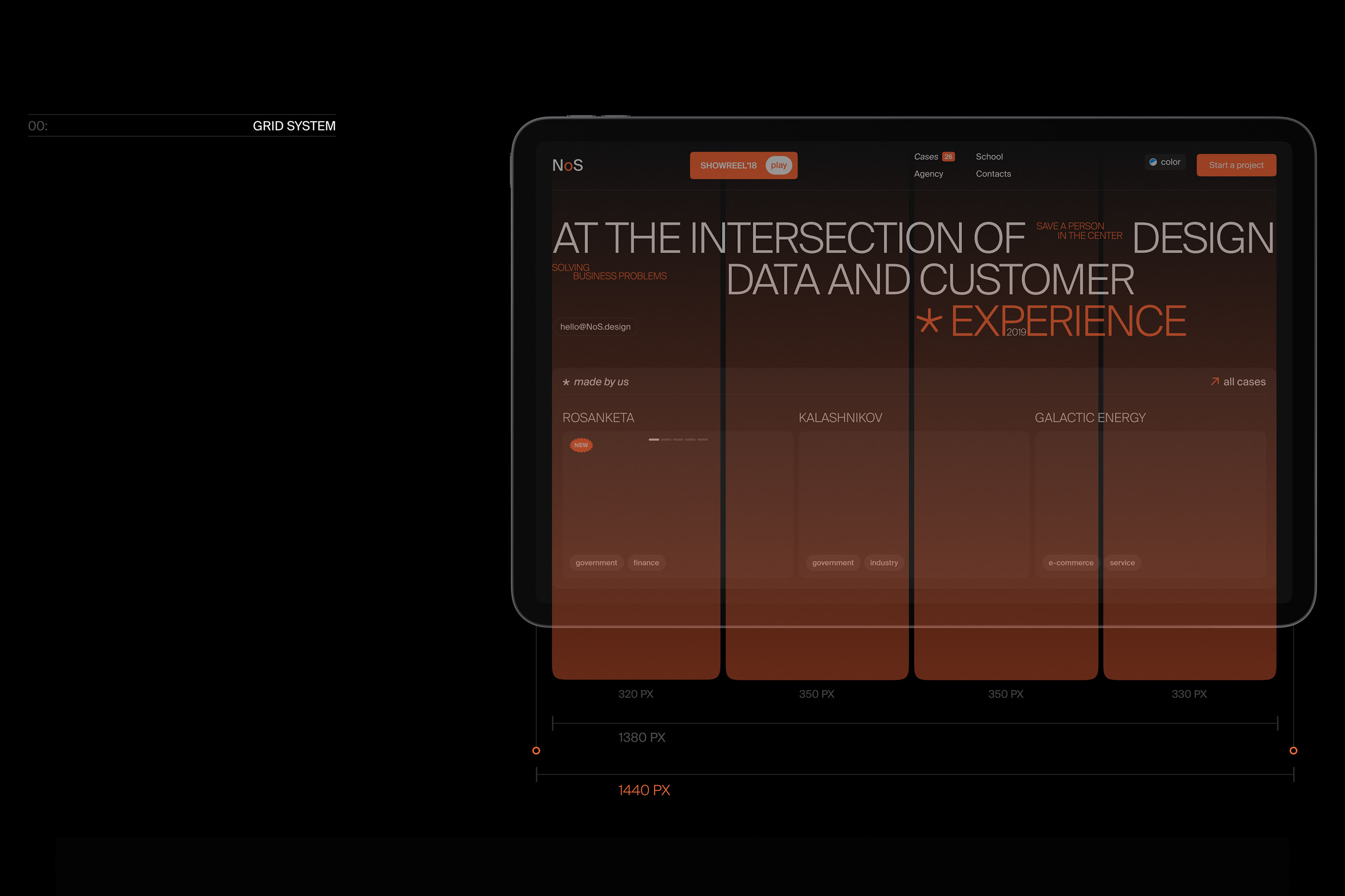Select the e-commerce tag
1345x896 pixels.
point(1070,563)
